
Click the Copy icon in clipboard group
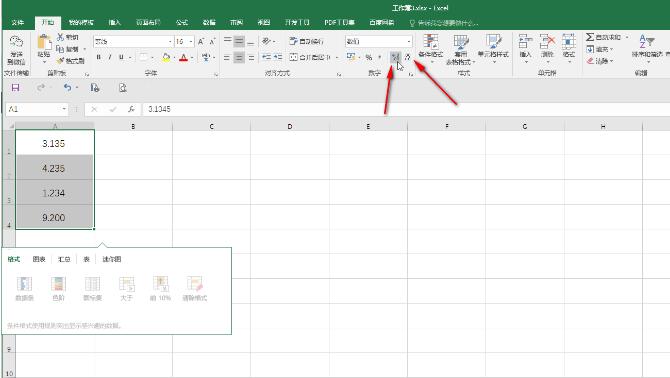pos(60,49)
